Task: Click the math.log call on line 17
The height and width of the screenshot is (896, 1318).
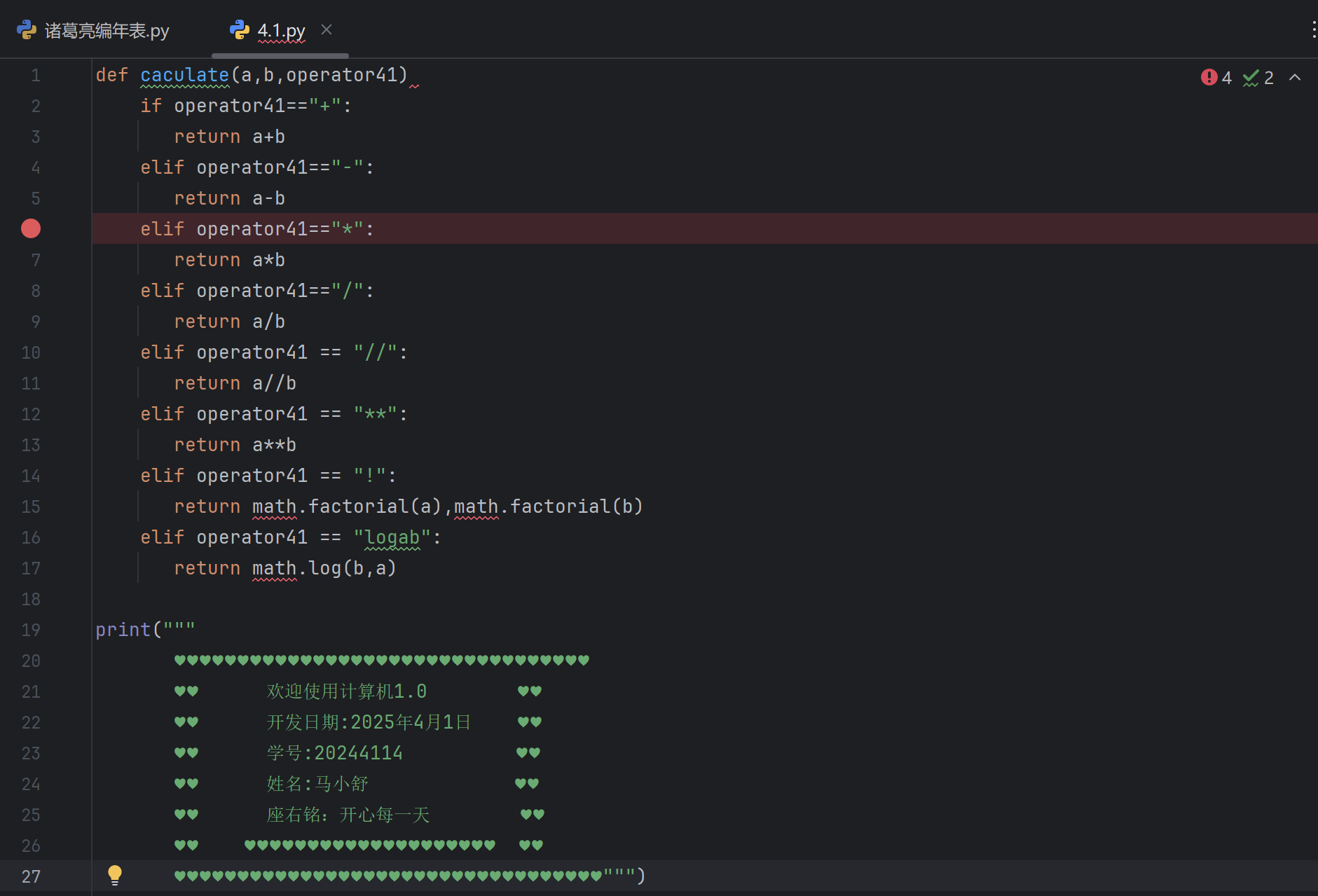Action: point(324,568)
